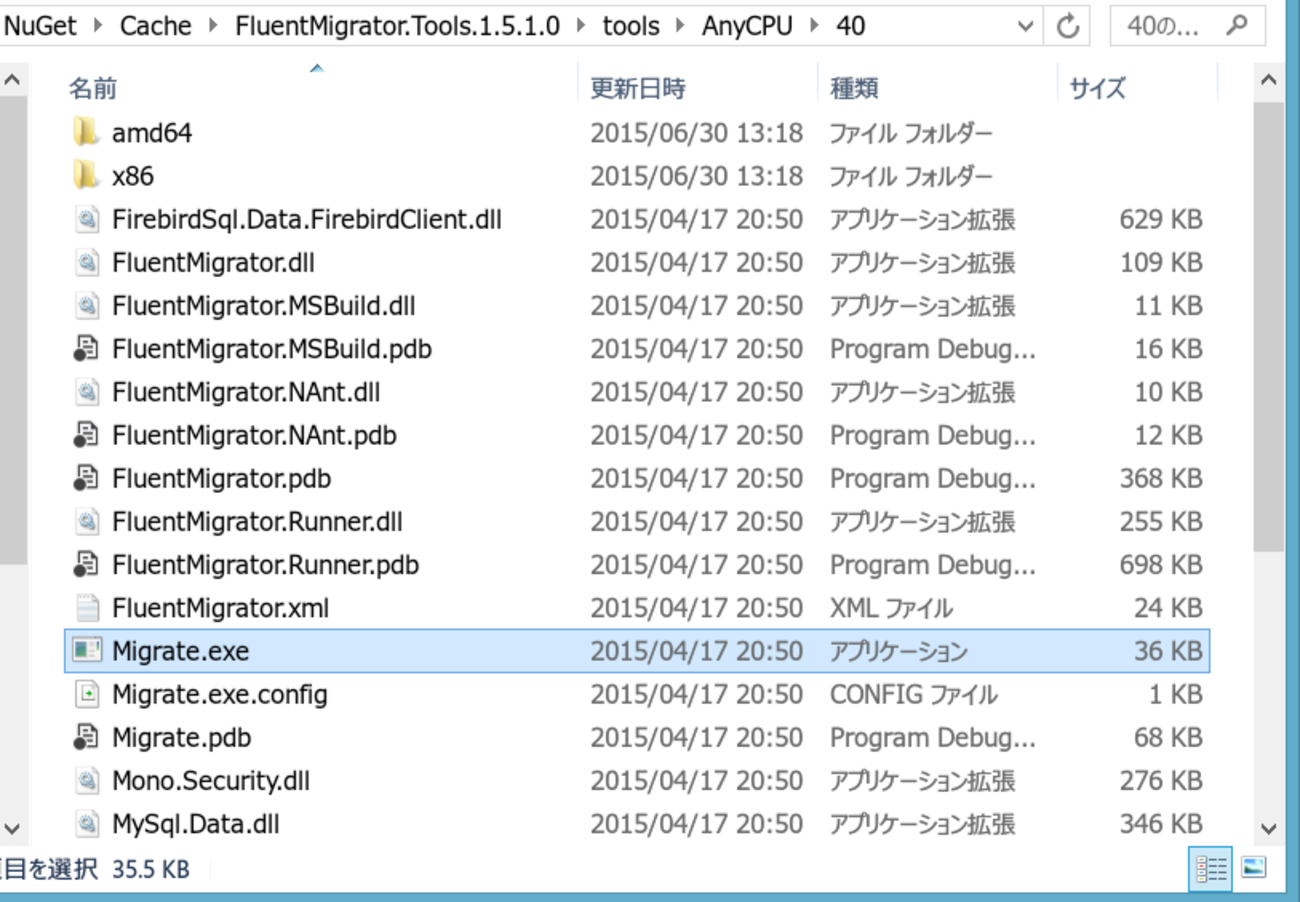The width and height of the screenshot is (1300, 902).
Task: Sort files by the 更新日時 column
Action: click(638, 89)
